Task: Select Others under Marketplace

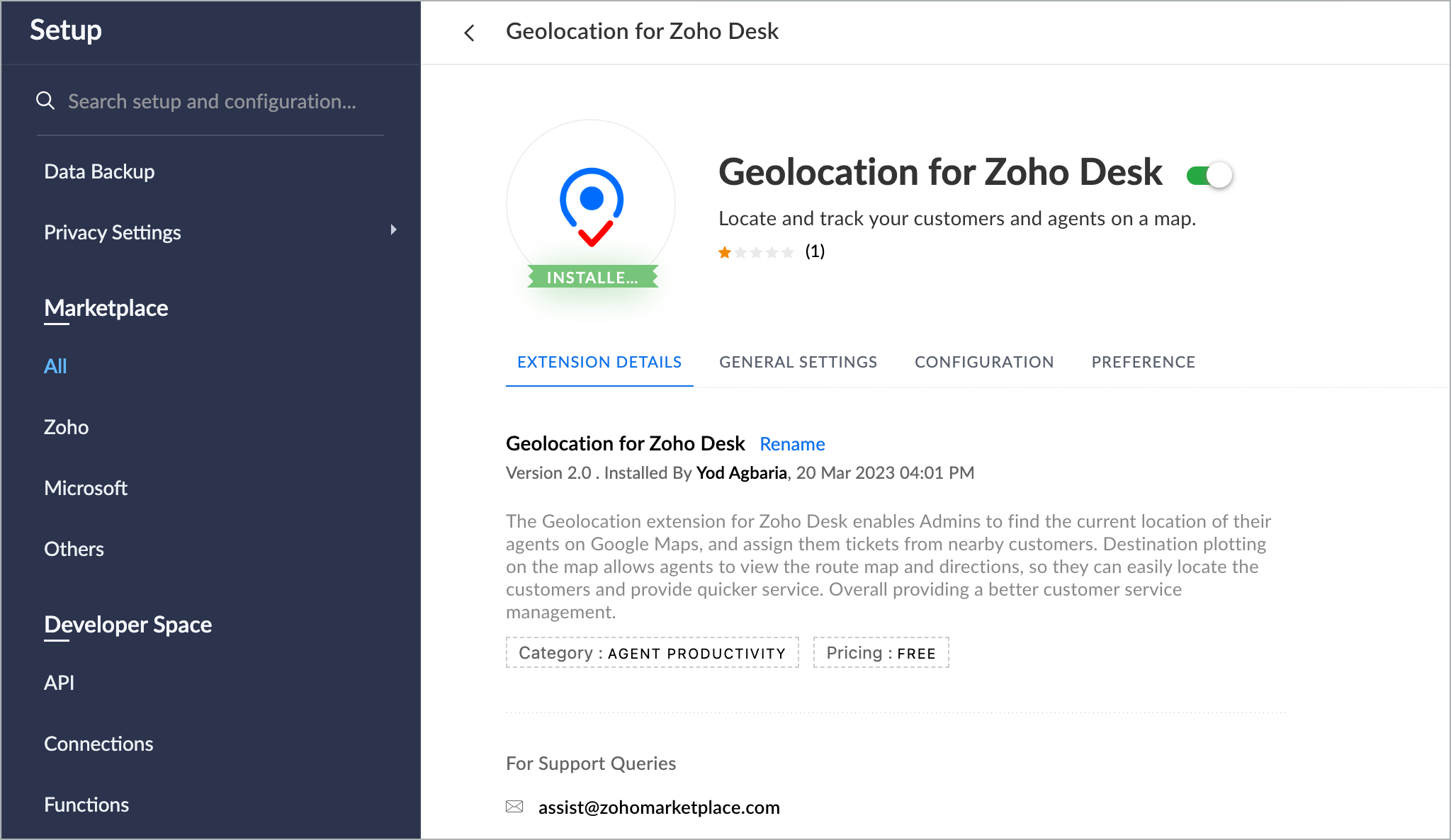Action: [74, 550]
